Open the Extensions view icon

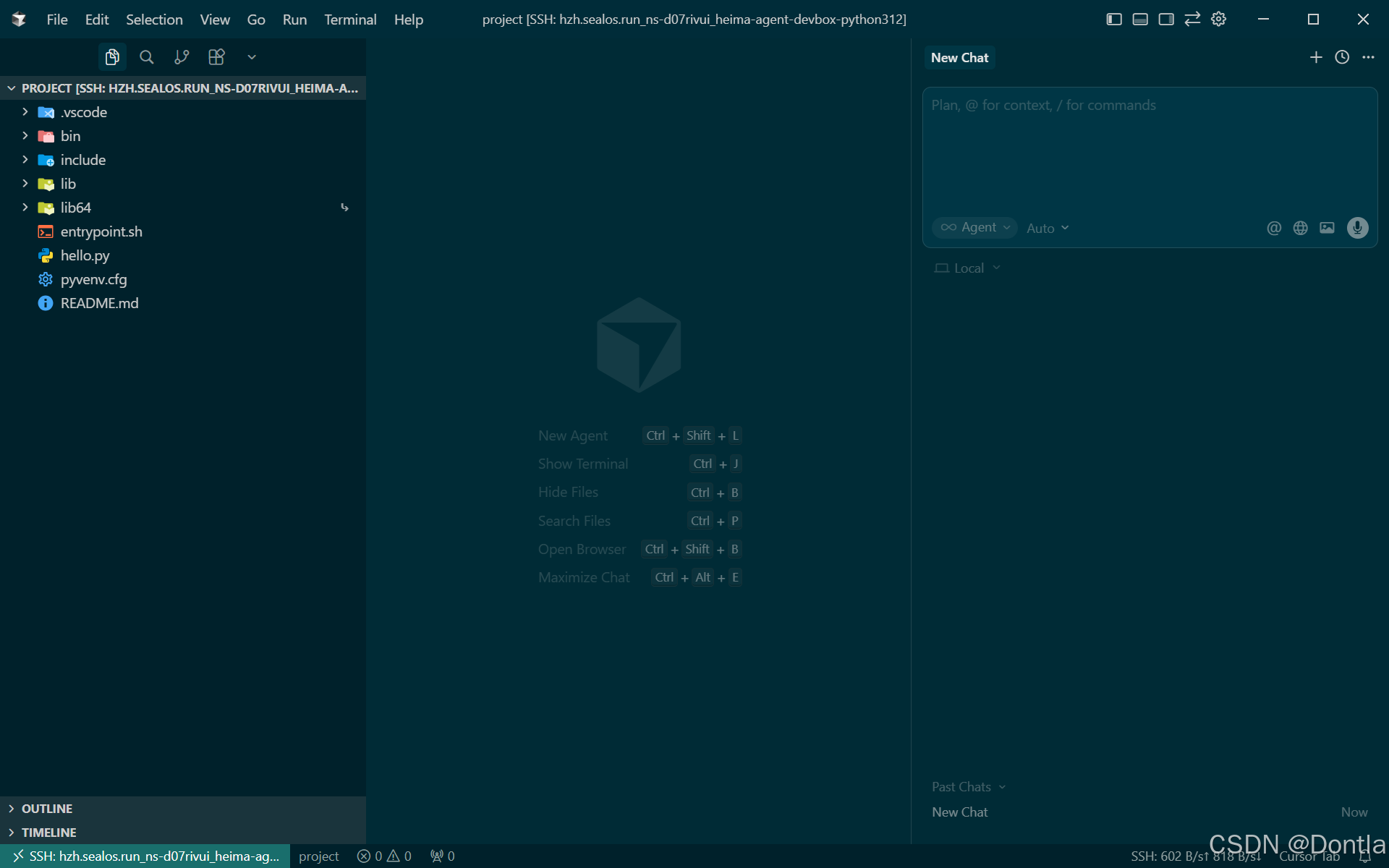click(x=216, y=57)
